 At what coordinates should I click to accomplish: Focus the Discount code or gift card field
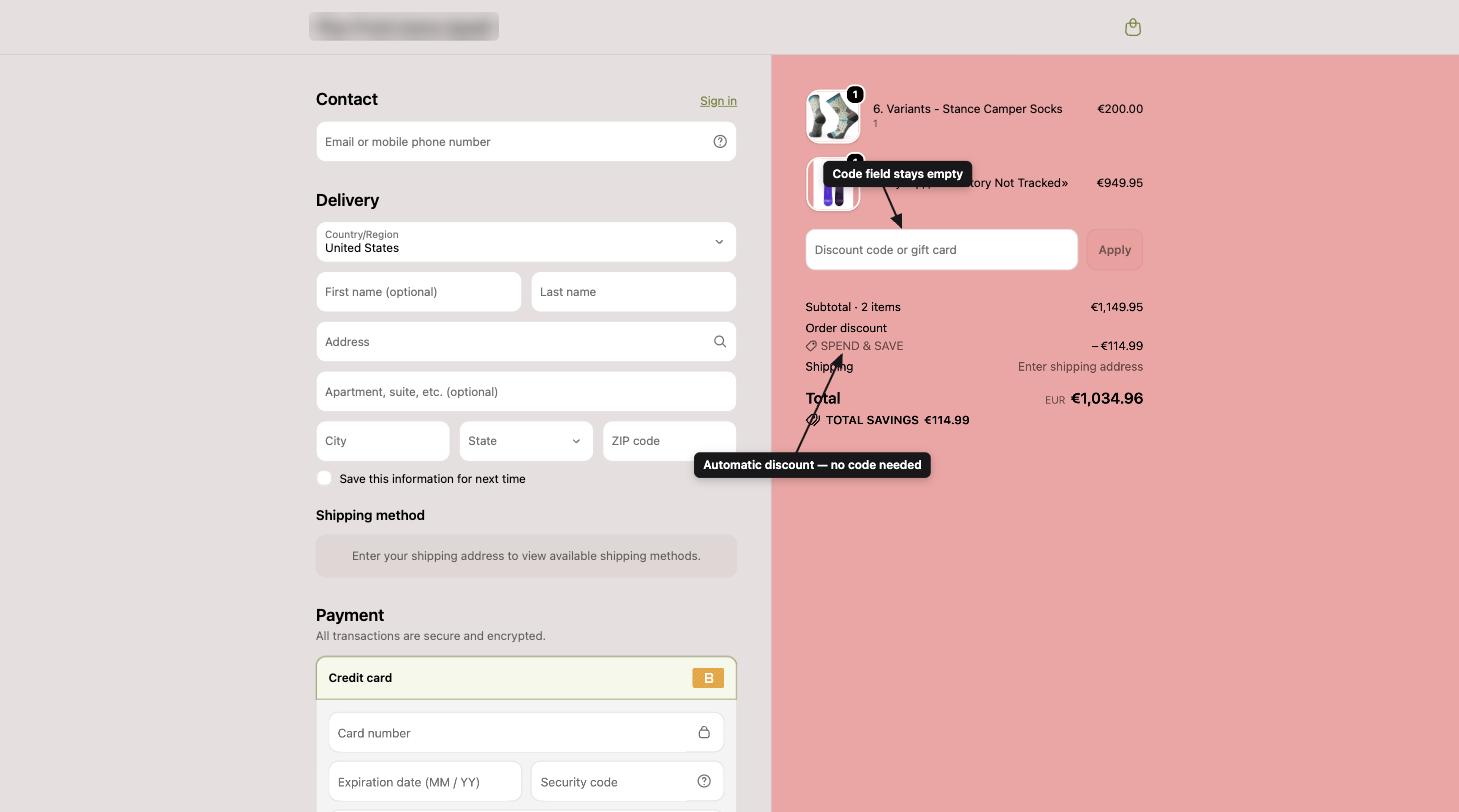point(942,250)
